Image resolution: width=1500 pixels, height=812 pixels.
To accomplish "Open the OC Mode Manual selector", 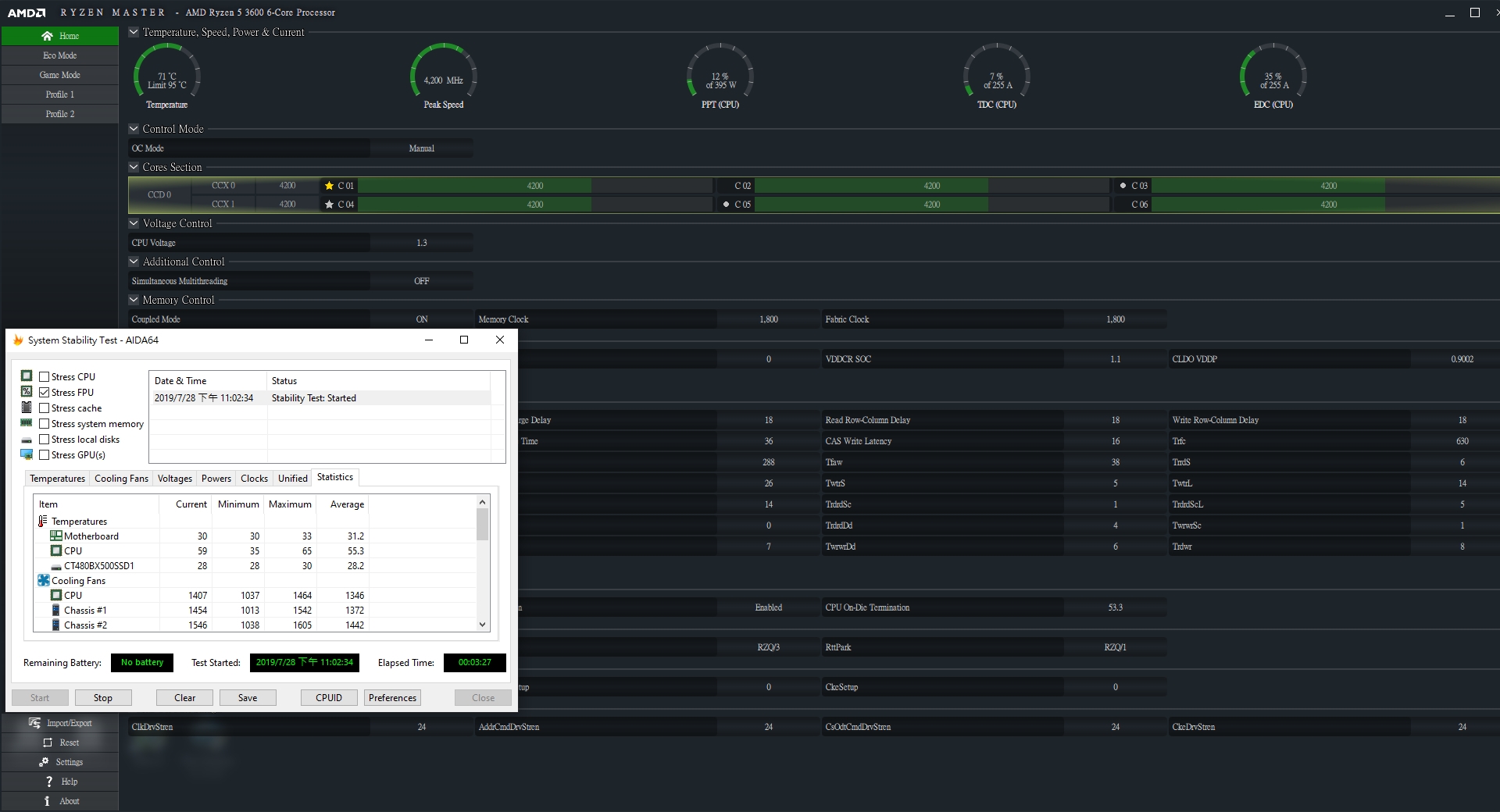I will [x=421, y=148].
